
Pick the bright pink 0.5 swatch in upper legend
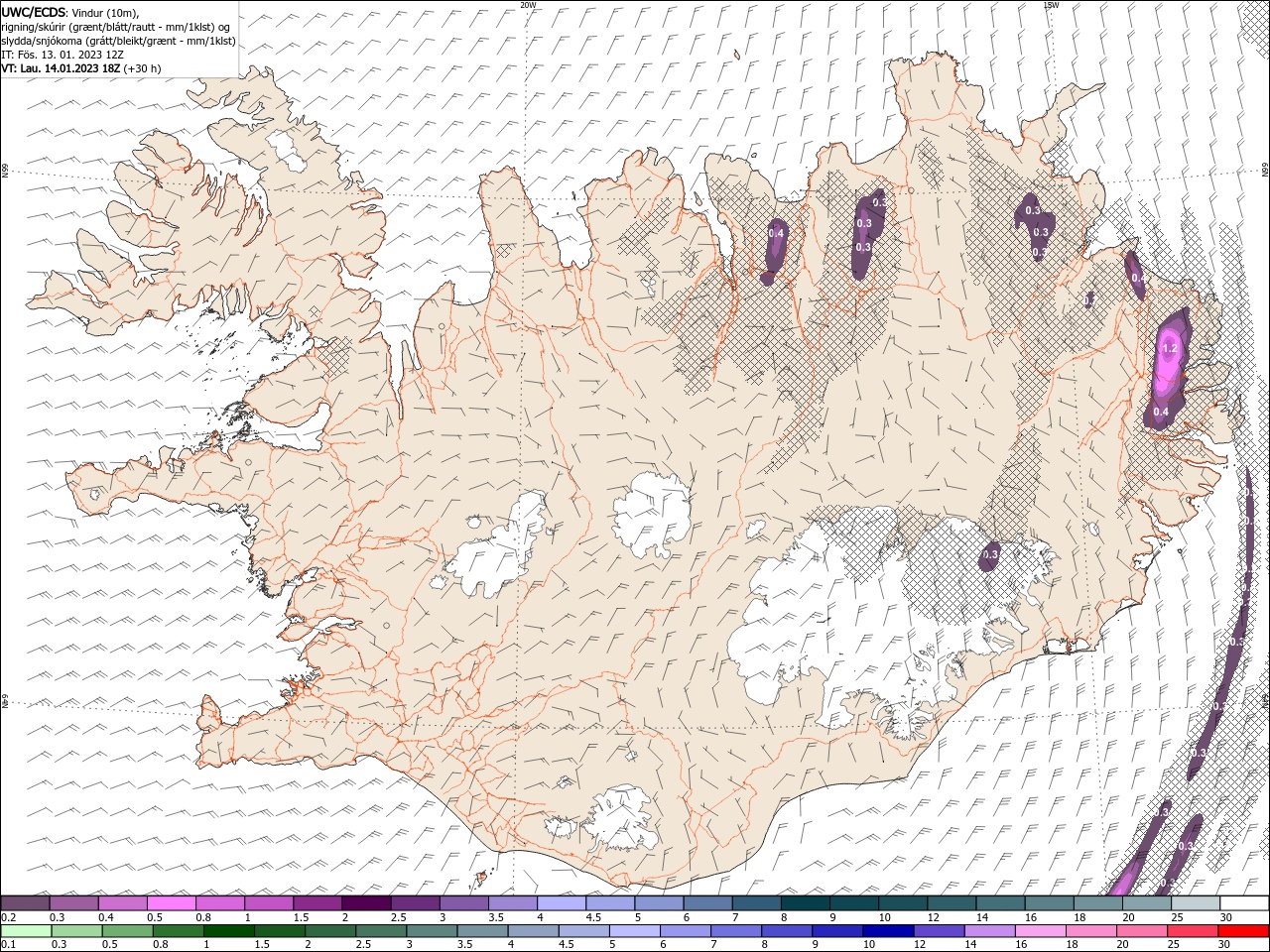[x=171, y=902]
